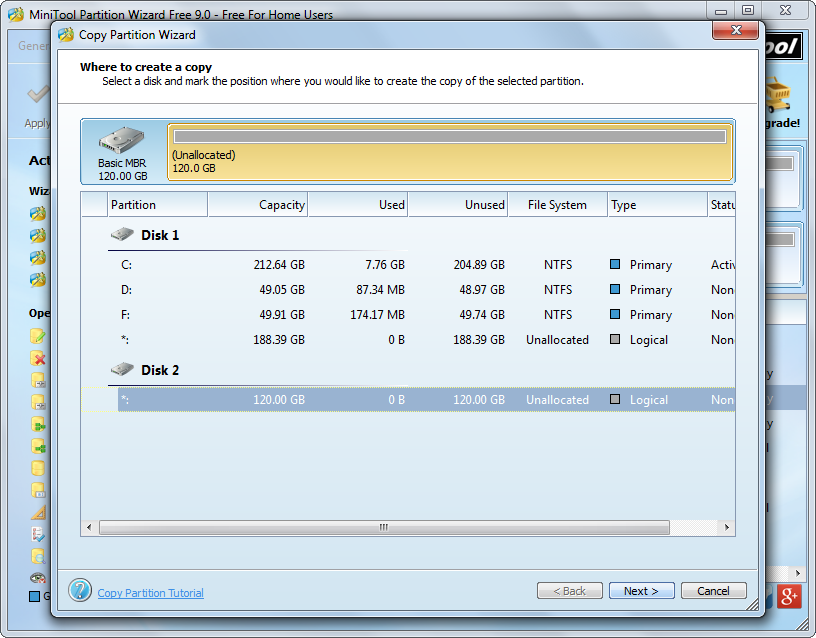This screenshot has height=638, width=816.
Task: Click the blue Primary square for D: row
Action: 615,289
